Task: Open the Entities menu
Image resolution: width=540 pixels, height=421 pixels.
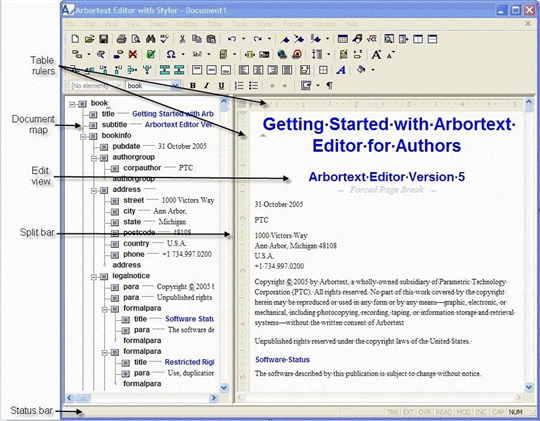Action: pyautogui.click(x=187, y=24)
